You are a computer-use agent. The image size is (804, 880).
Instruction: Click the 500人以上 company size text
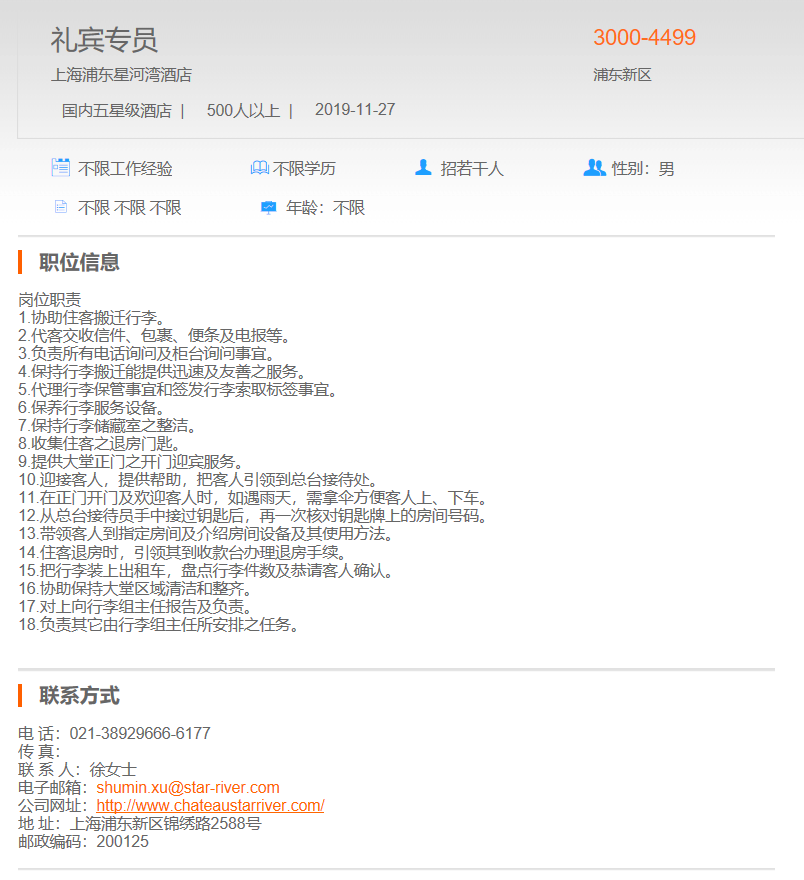(x=243, y=110)
